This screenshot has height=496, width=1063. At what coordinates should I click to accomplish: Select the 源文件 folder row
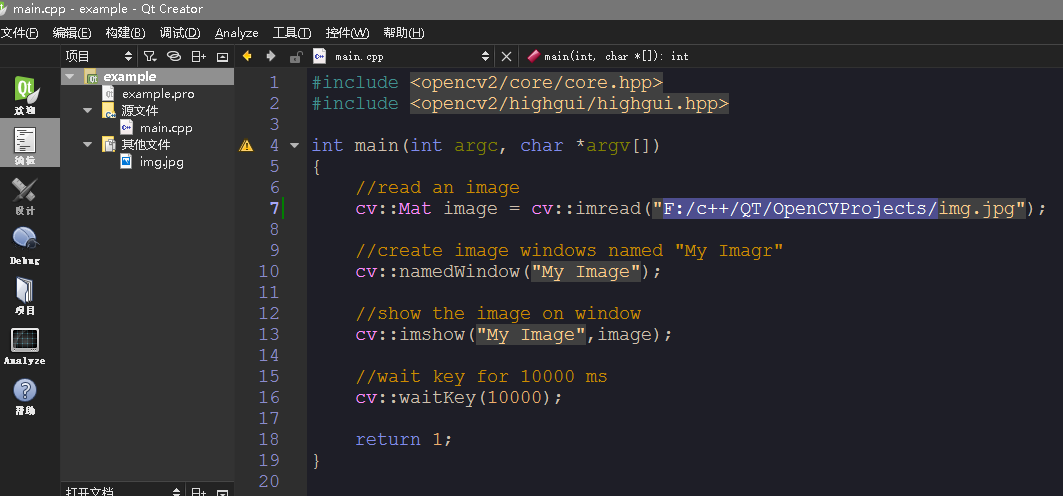point(140,110)
